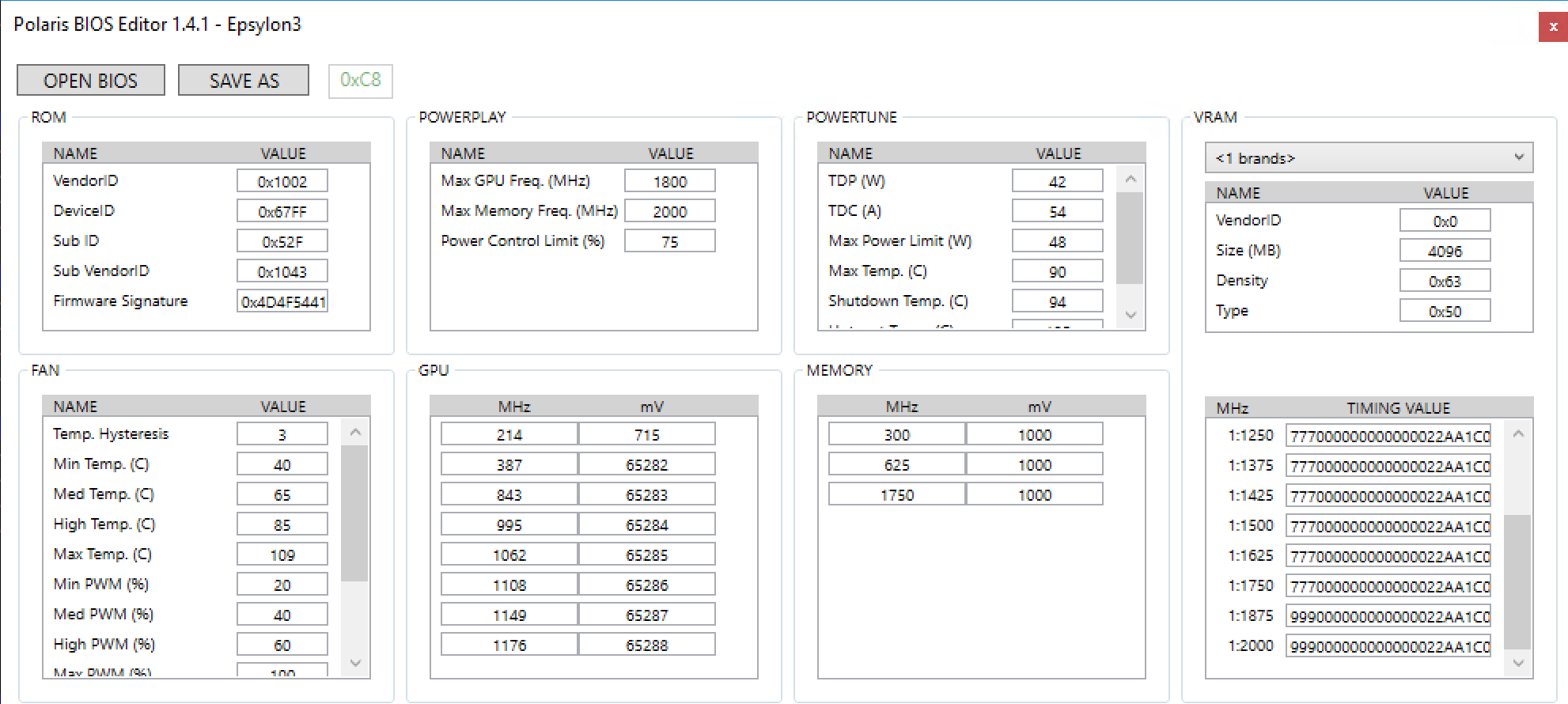The height and width of the screenshot is (704, 1568).
Task: Click GPU voltage cell 65282
Action: click(647, 464)
